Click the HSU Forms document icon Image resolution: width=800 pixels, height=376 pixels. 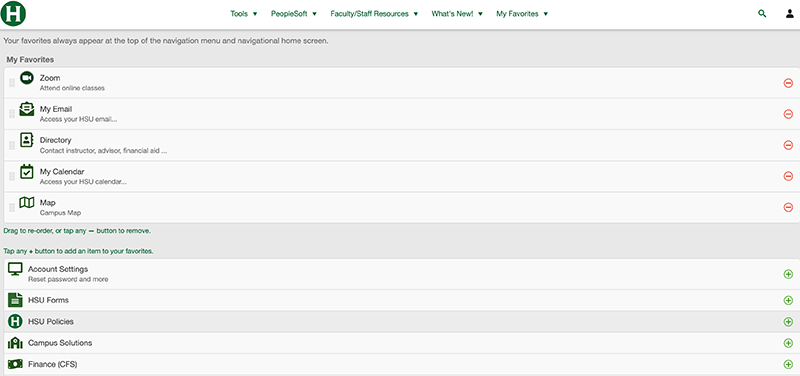click(15, 300)
